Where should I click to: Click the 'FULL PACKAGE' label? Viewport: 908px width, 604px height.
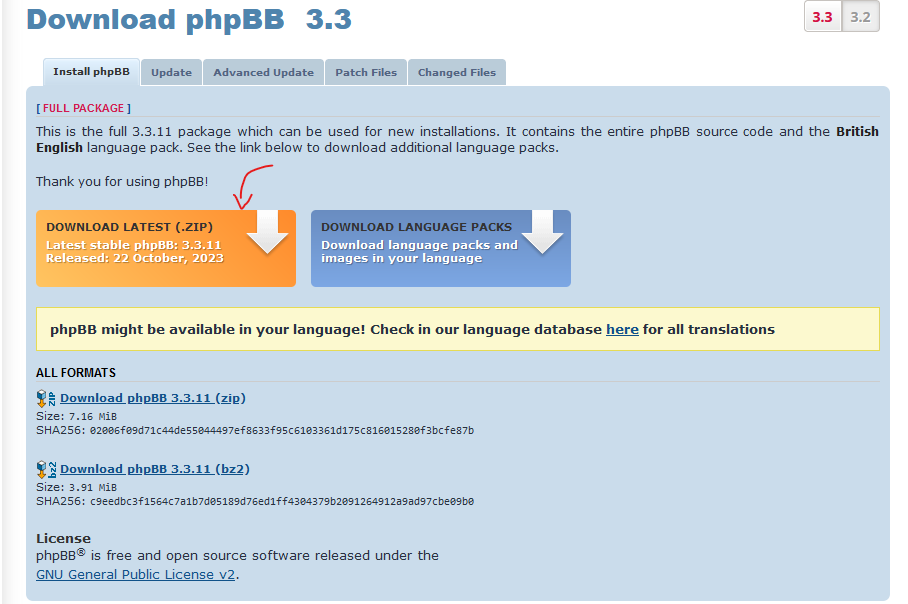tap(83, 108)
